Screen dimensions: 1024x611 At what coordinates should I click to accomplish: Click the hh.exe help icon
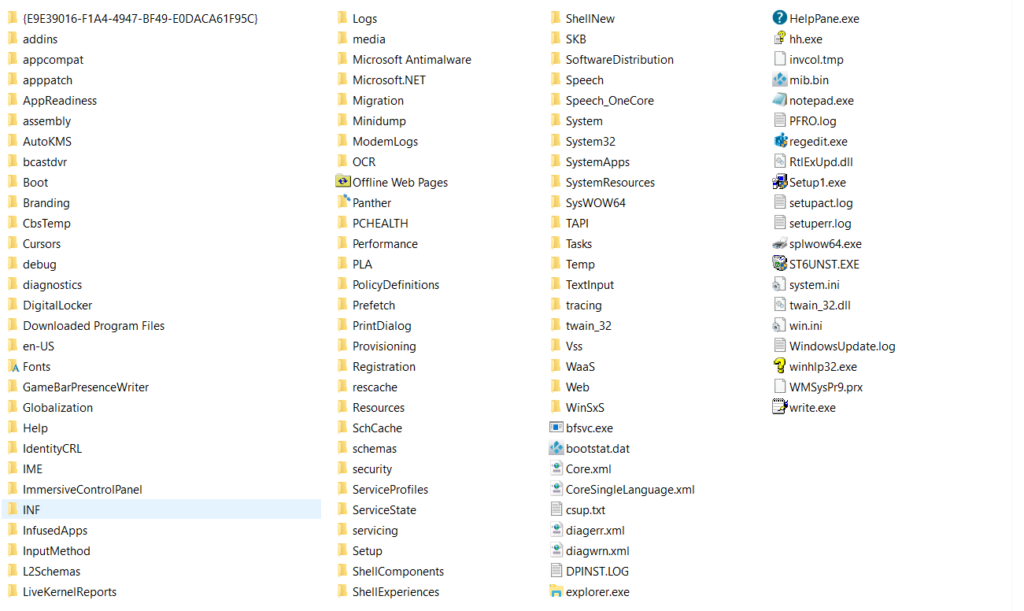[779, 39]
